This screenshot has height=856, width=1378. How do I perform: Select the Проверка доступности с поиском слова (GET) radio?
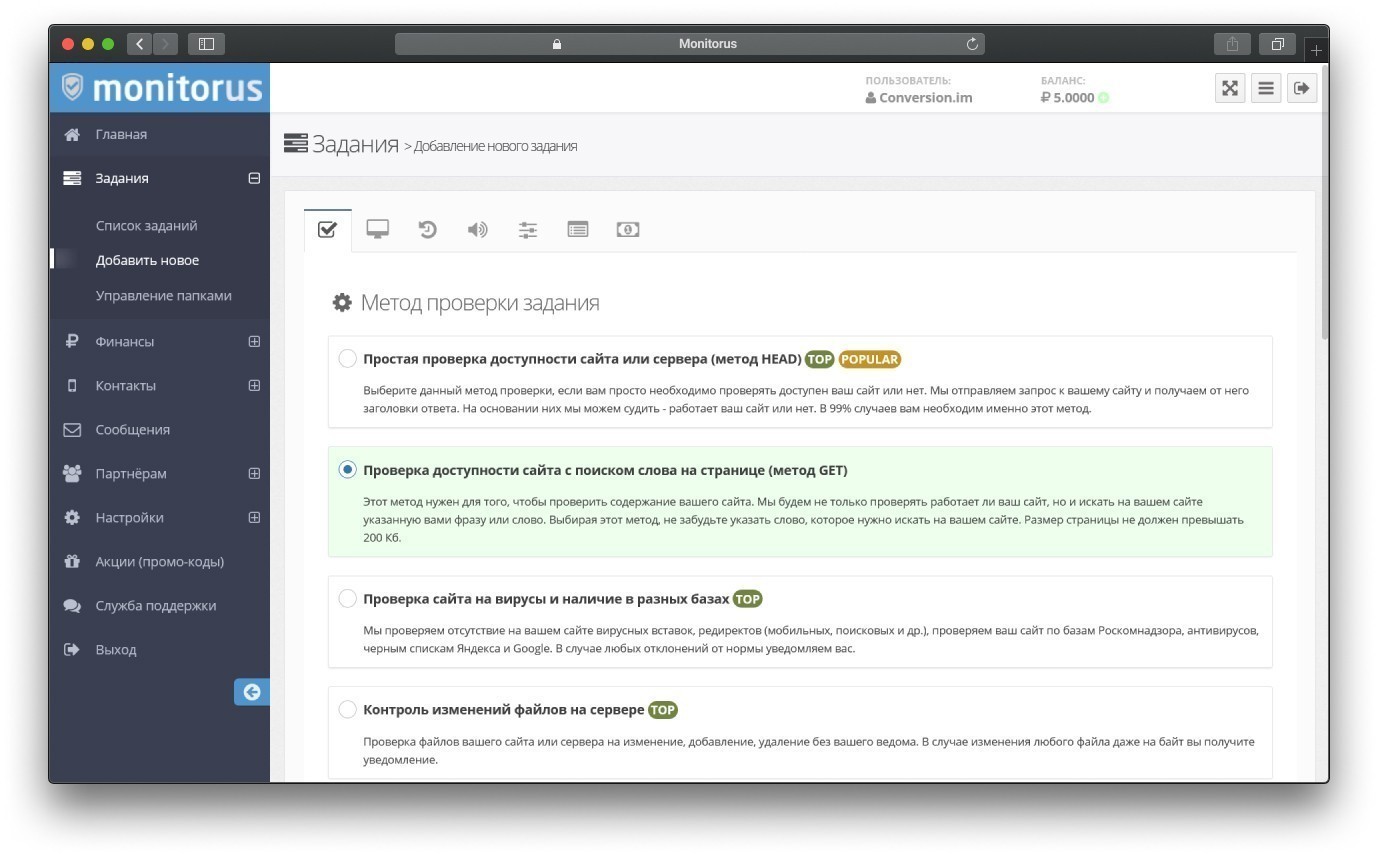pos(347,470)
